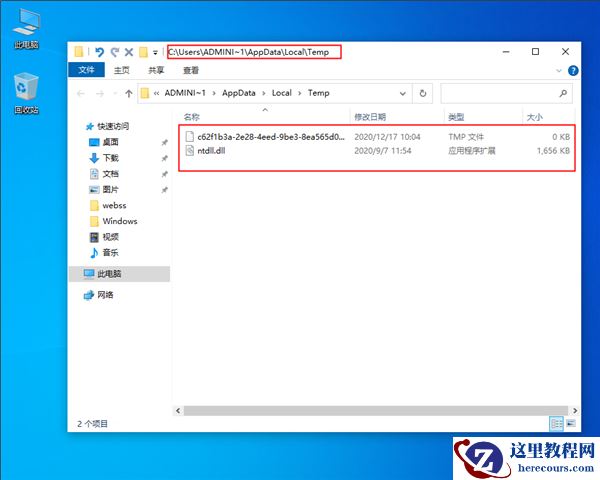
Task: Click Local in the address breadcrumb
Action: pyautogui.click(x=282, y=93)
